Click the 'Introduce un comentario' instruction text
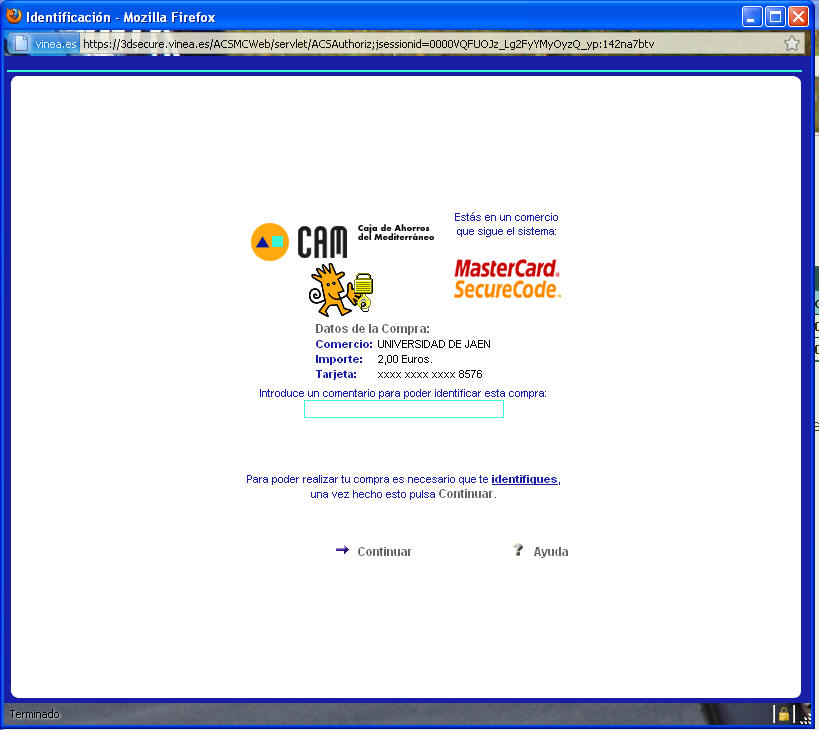Screen dimensions: 819x730 (x=403, y=393)
